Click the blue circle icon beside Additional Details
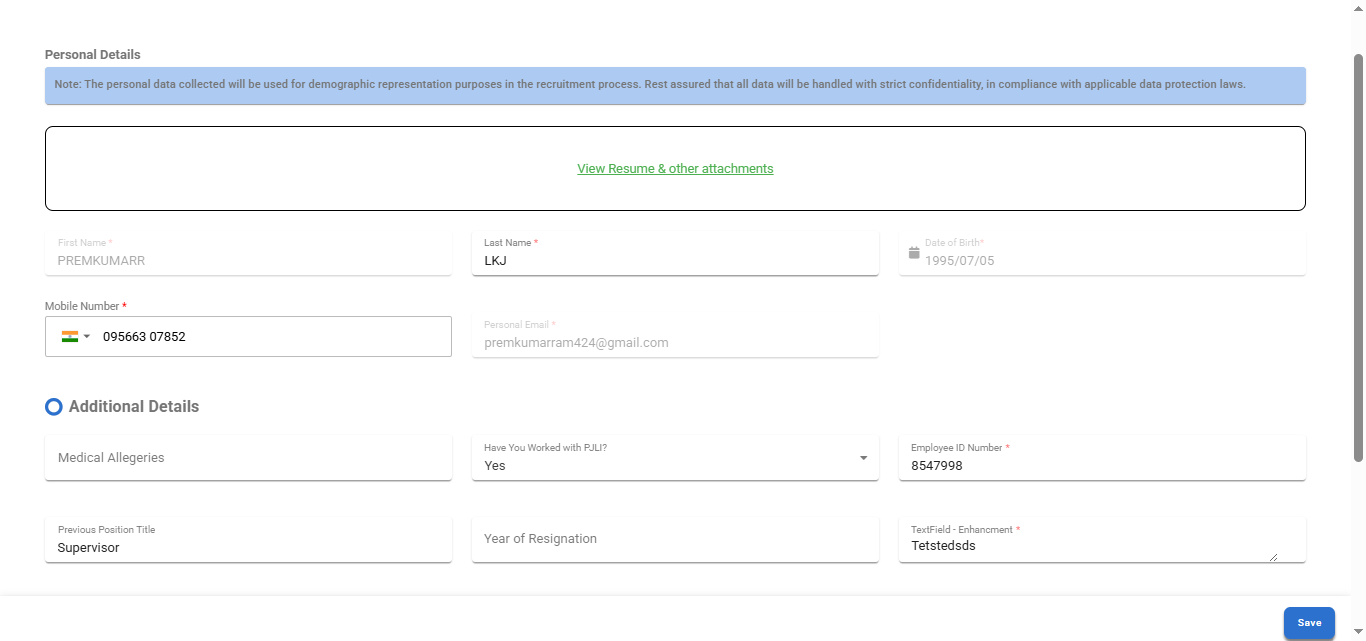The image size is (1366, 641). (54, 407)
